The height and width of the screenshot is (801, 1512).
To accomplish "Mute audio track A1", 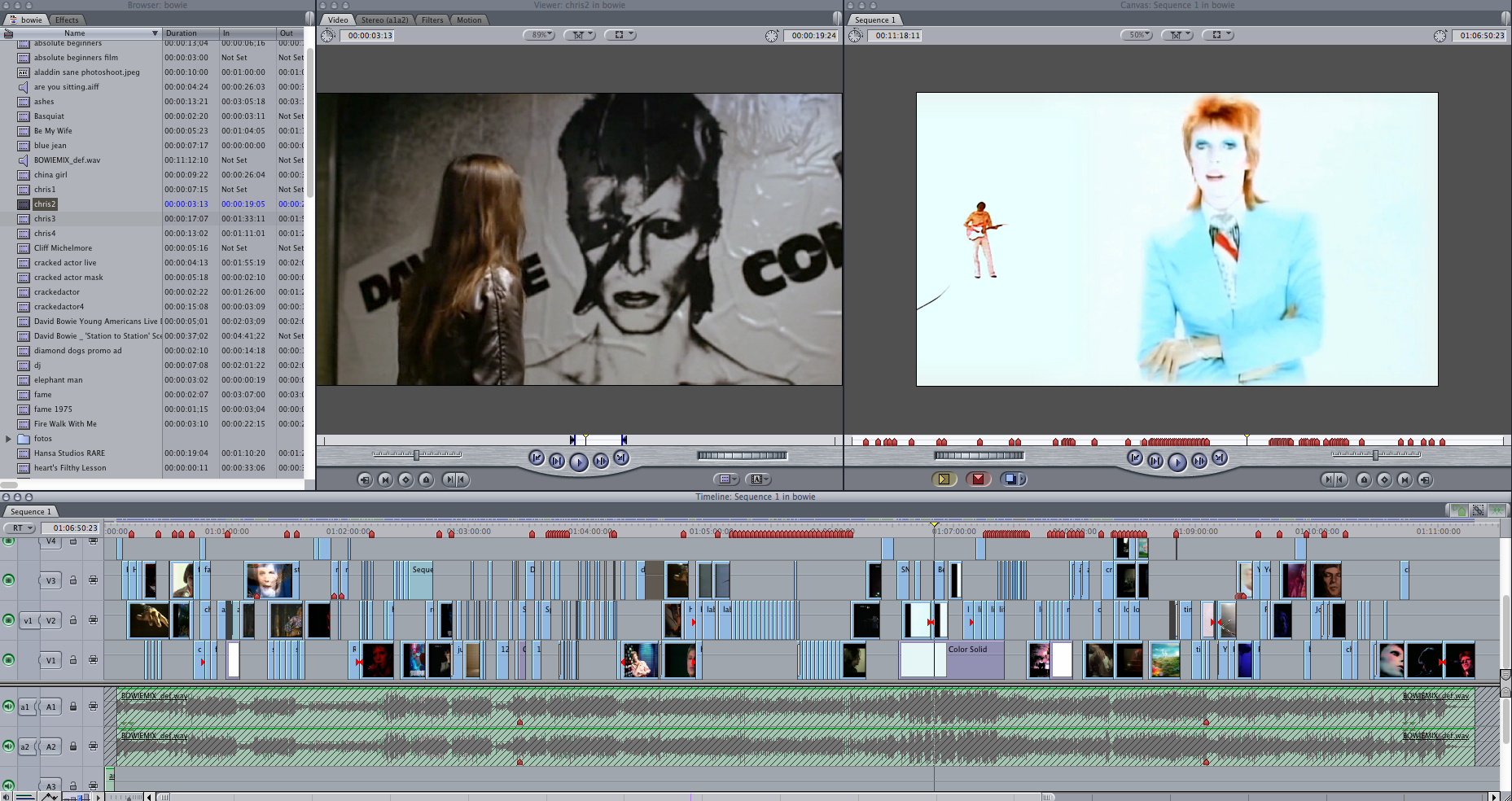I will pos(8,706).
